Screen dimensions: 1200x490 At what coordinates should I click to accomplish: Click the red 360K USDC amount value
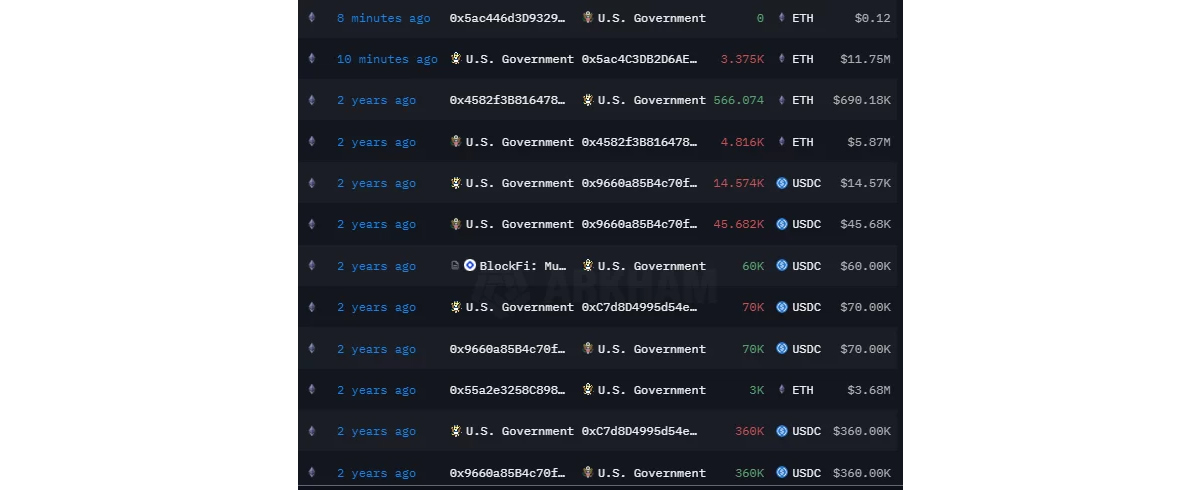750,431
